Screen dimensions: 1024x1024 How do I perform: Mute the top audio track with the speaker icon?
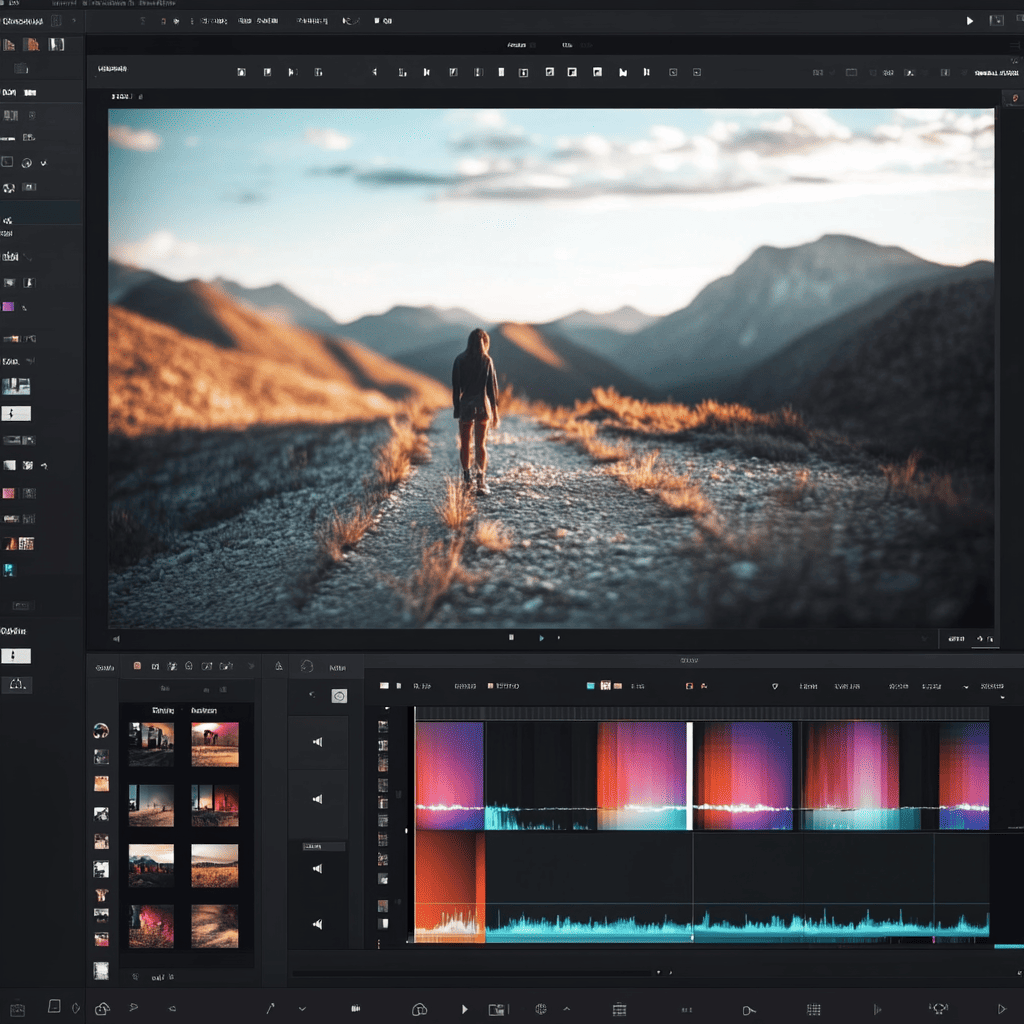tap(318, 742)
